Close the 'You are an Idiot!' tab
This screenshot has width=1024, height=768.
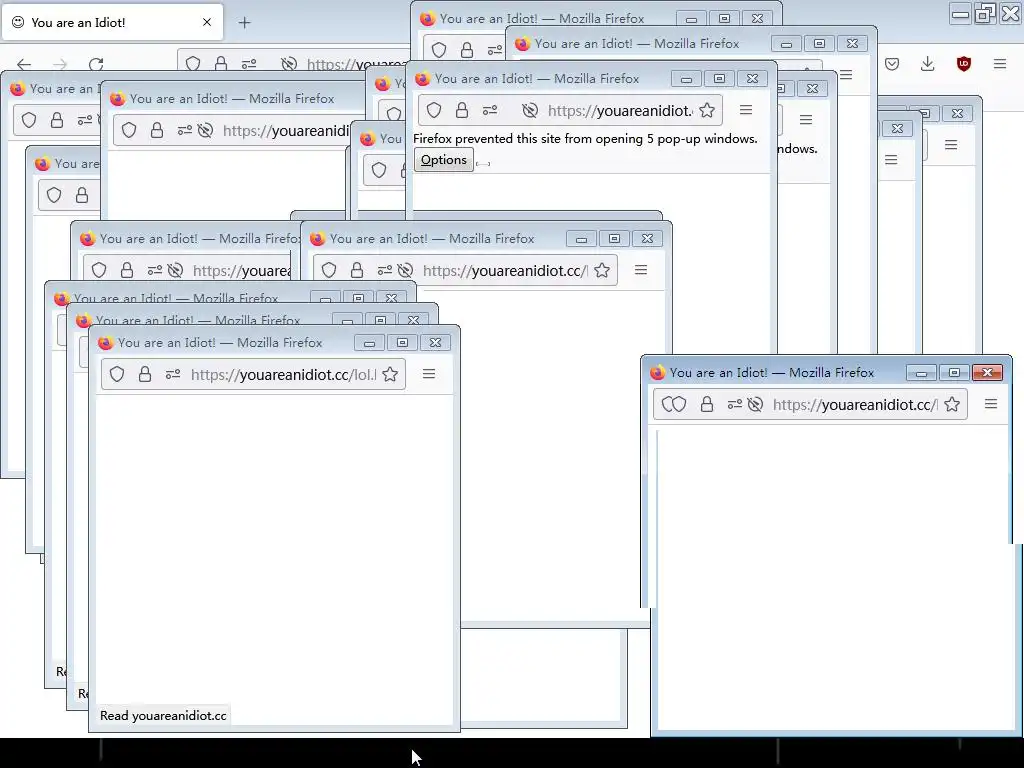pos(207,22)
